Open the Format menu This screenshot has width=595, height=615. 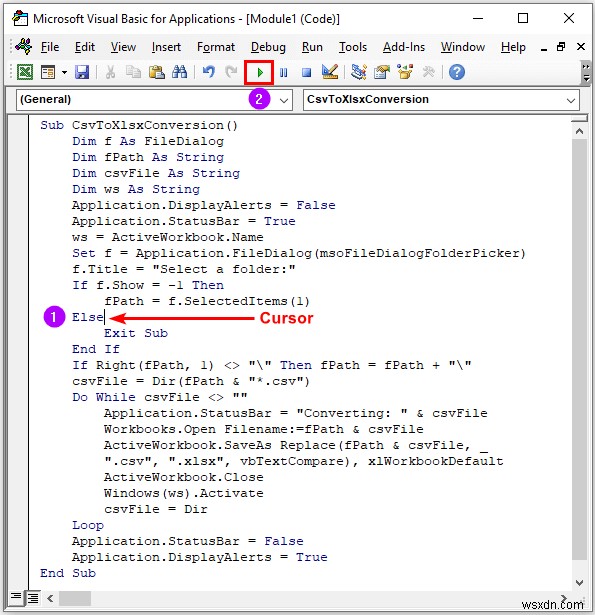(216, 47)
